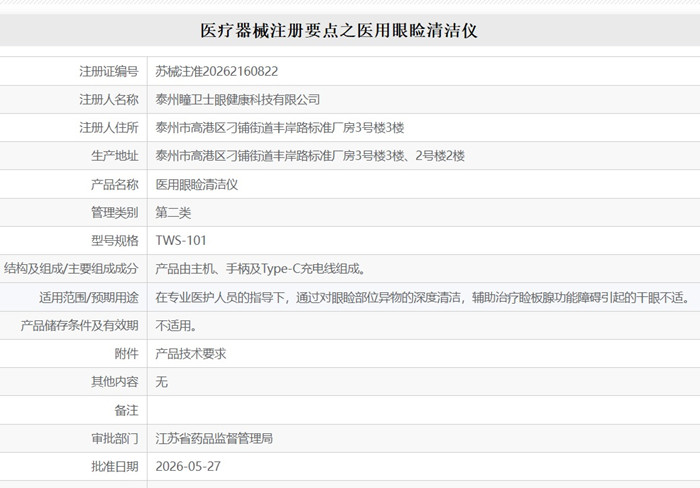Click production address ending 2号楼2楼
This screenshot has height=488, width=700.
pyautogui.click(x=310, y=156)
